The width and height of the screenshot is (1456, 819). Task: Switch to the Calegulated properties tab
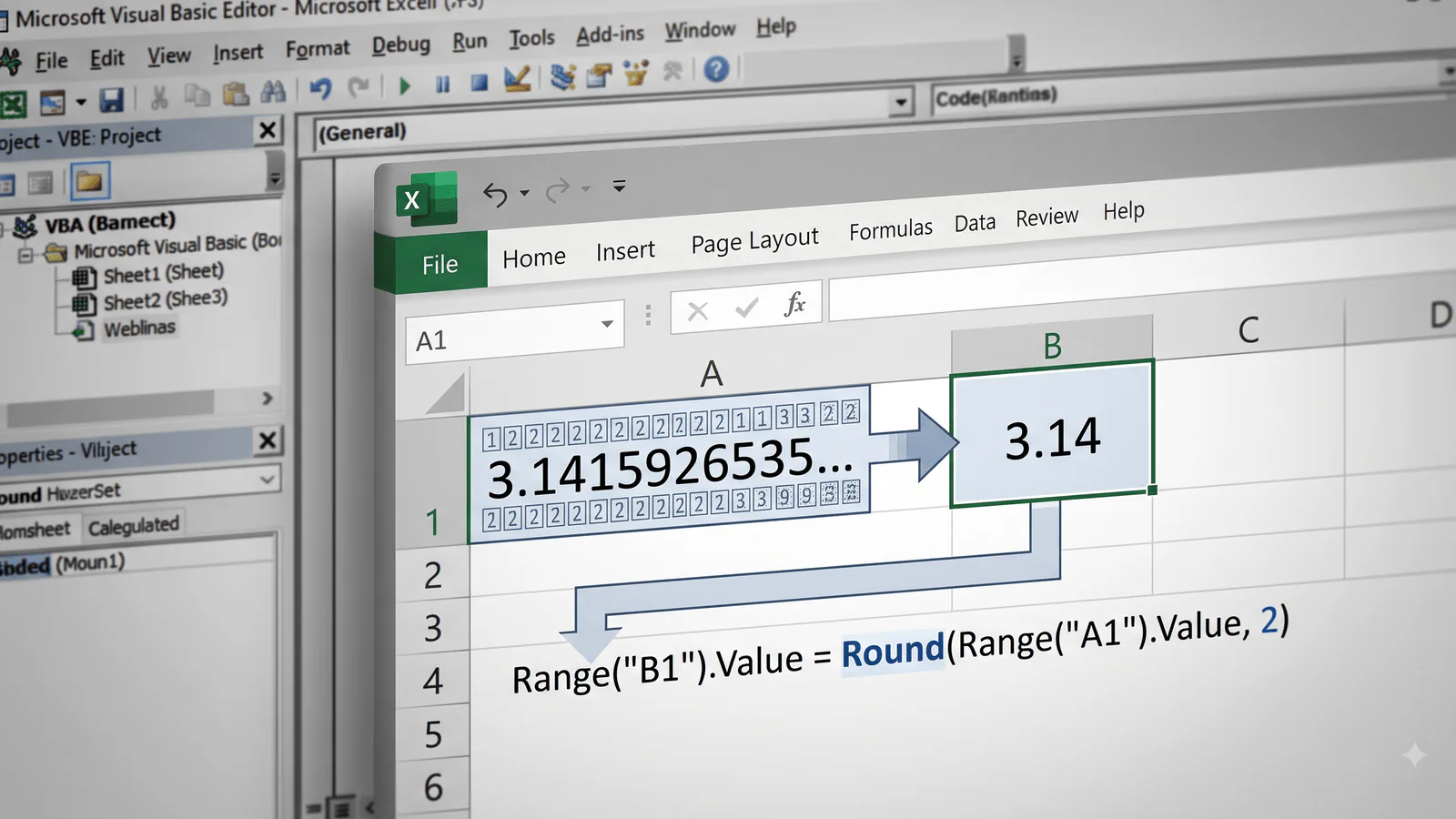(134, 525)
